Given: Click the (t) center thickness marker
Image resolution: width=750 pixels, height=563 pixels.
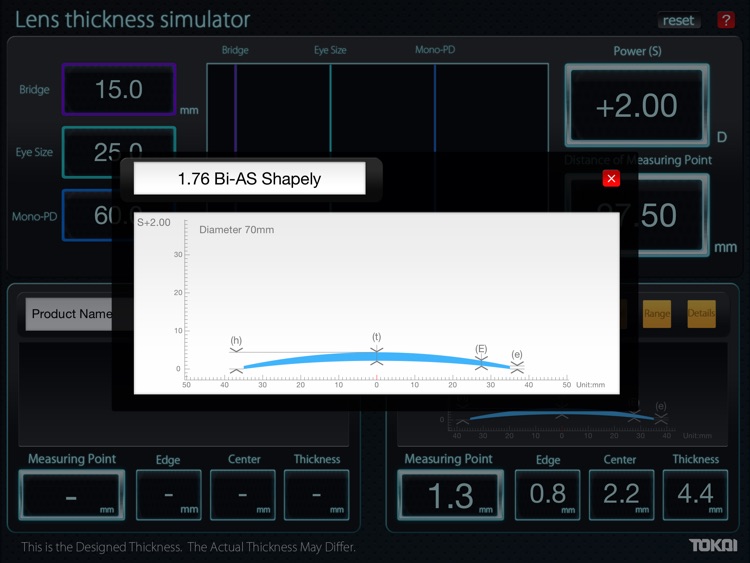Looking at the screenshot, I should 376,337.
